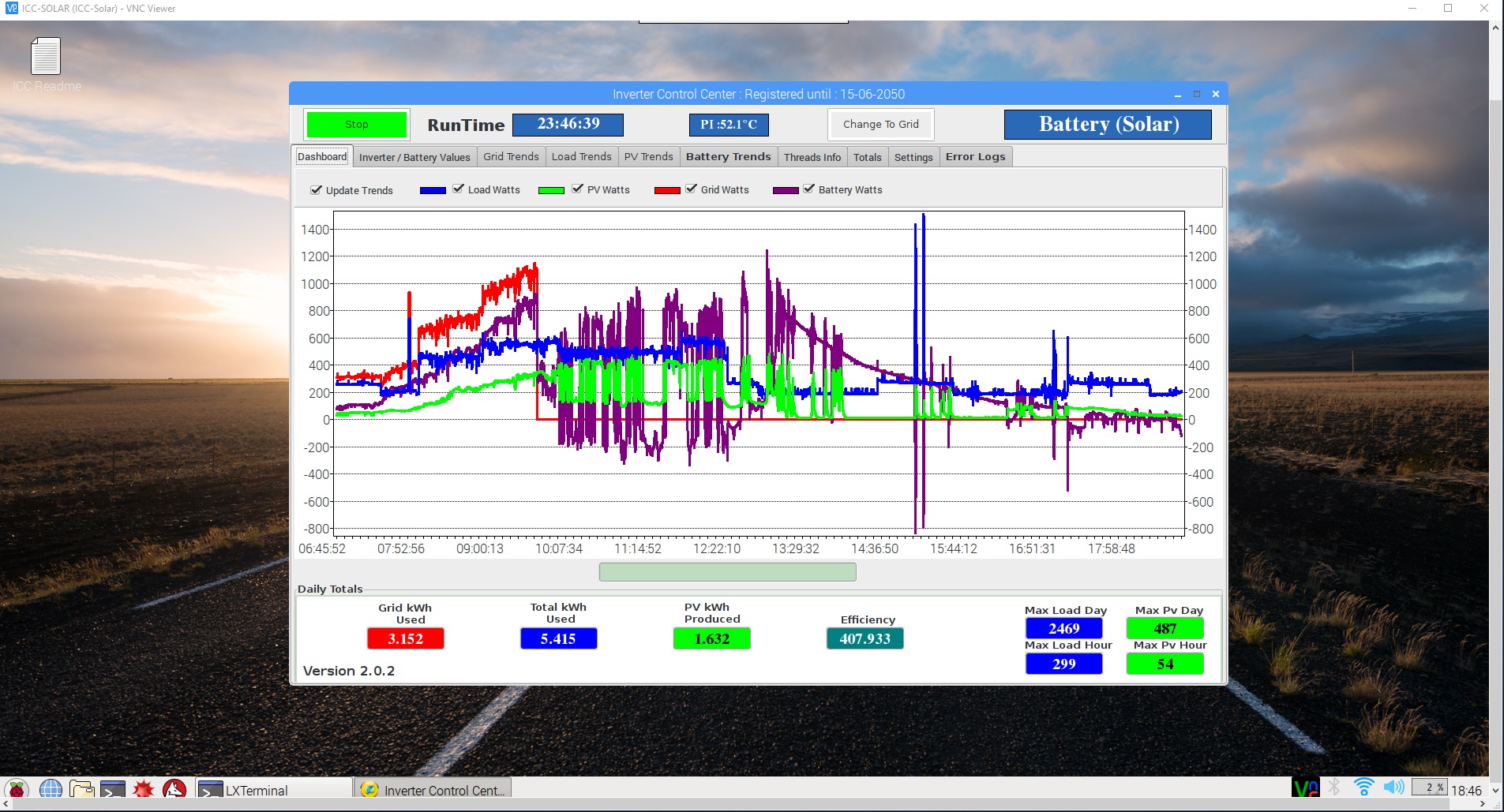Select the Error Logs tab

click(975, 157)
